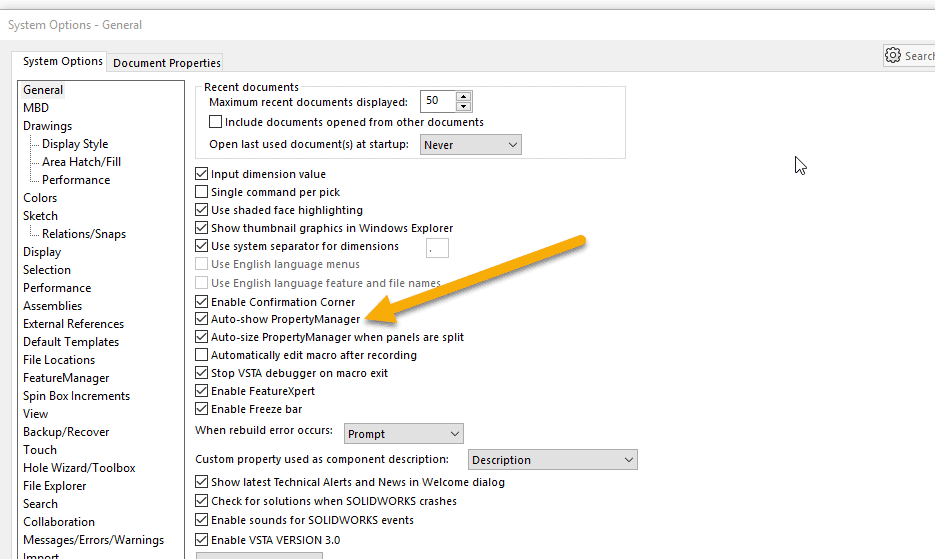Open the Touch options category
Image resolution: width=935 pixels, height=559 pixels.
coord(40,450)
